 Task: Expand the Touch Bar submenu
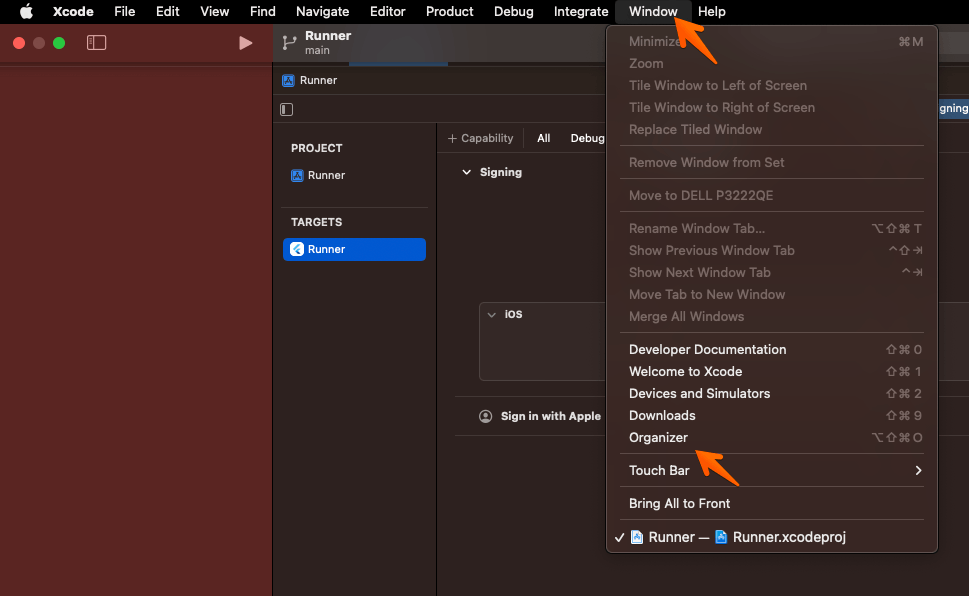coord(772,470)
